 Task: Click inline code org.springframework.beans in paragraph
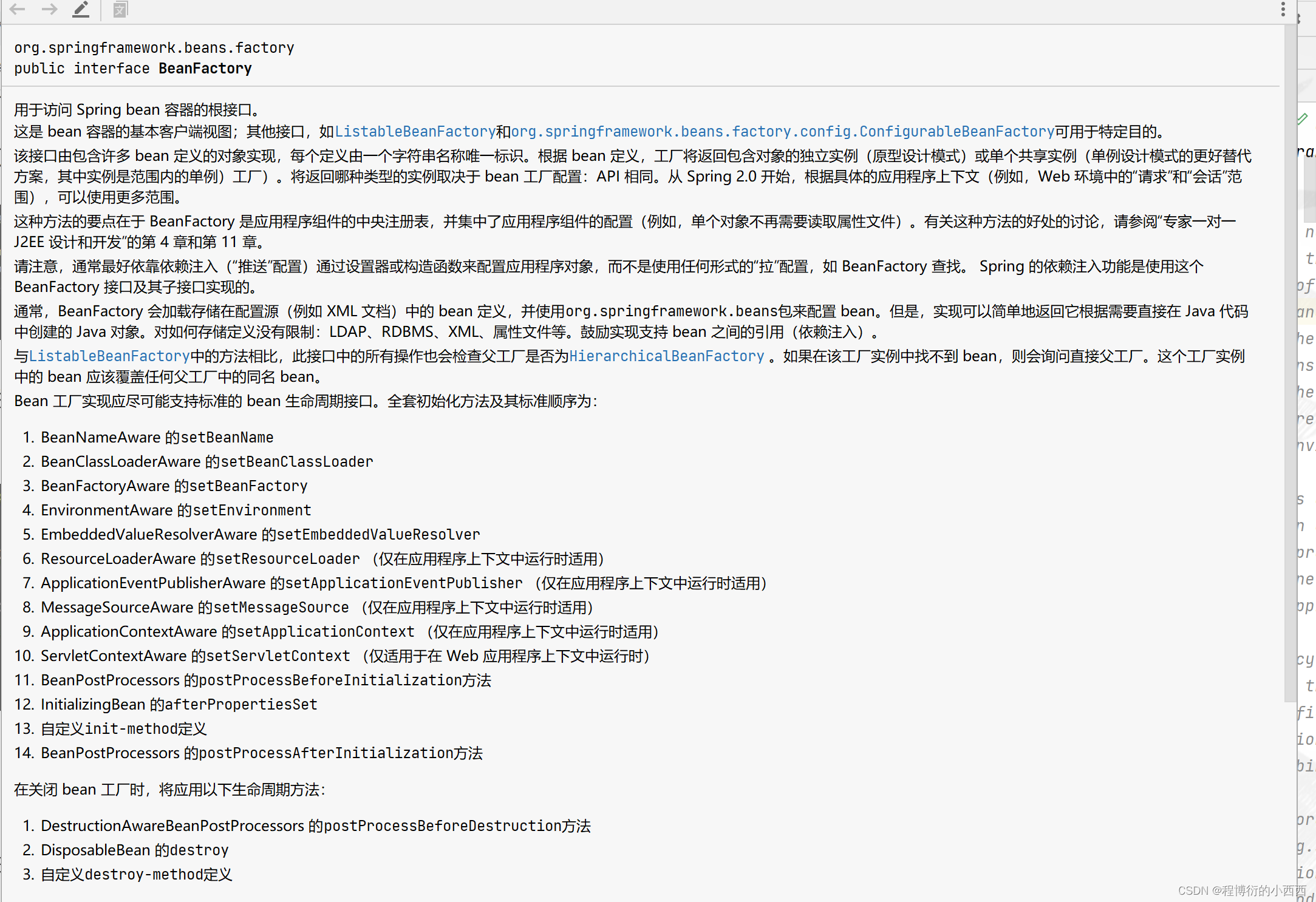671,311
